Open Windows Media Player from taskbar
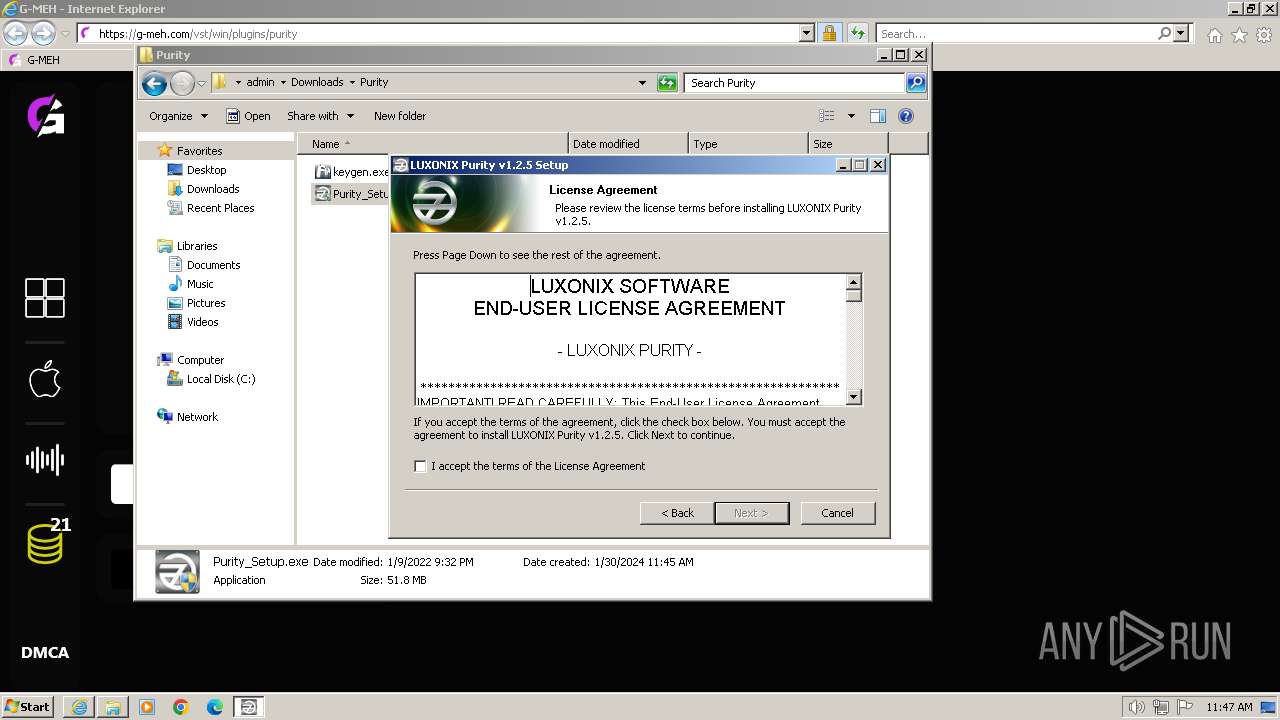This screenshot has width=1280, height=720. pos(147,707)
